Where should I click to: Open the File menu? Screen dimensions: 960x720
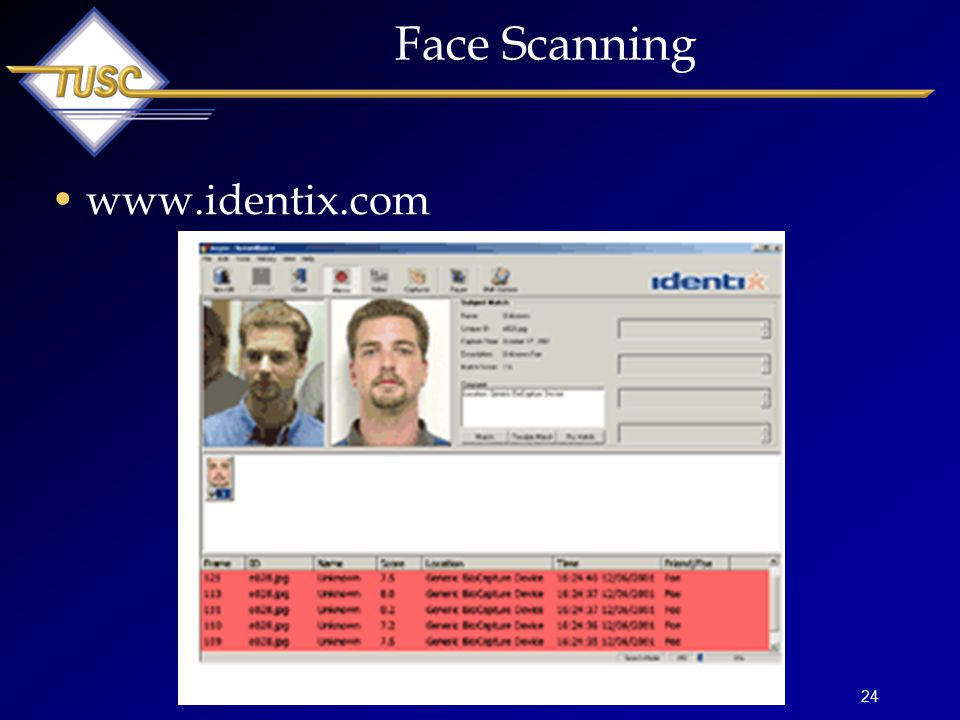[208, 259]
